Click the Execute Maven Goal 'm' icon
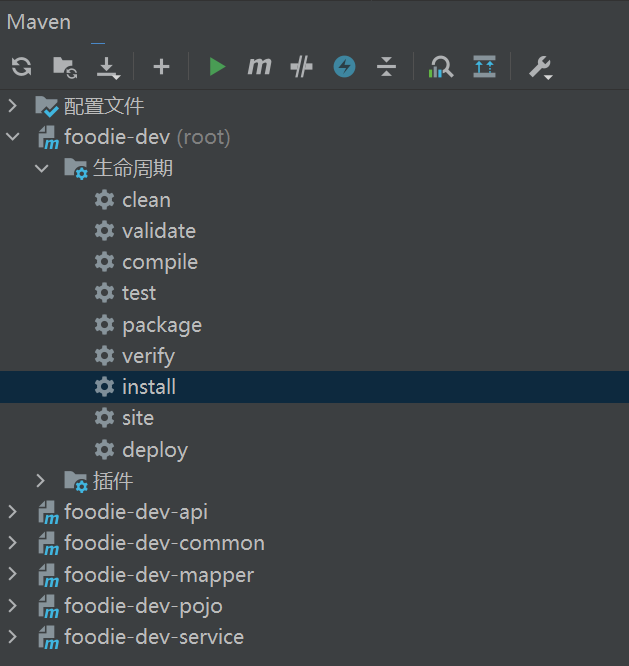Screen dimensions: 629x666 click(x=259, y=67)
